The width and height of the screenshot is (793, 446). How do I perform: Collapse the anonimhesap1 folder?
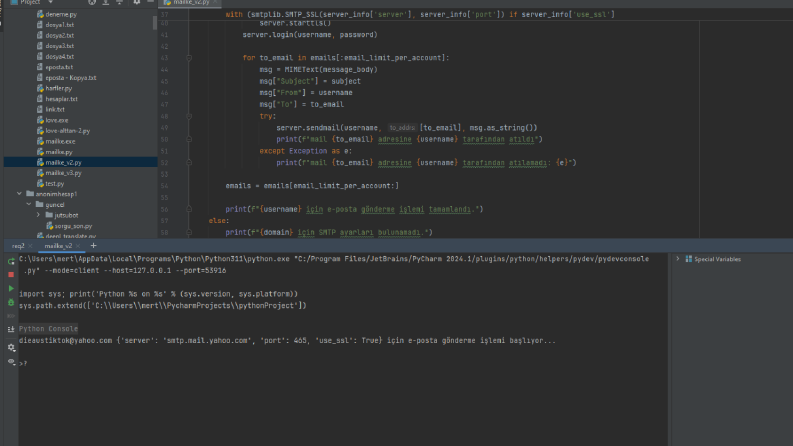coord(19,194)
